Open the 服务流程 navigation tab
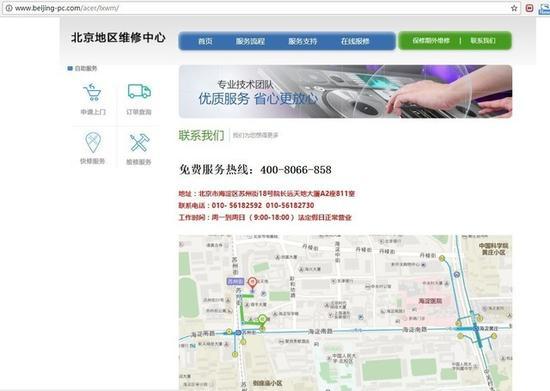Image resolution: width=550 pixels, height=391 pixels. 250,41
